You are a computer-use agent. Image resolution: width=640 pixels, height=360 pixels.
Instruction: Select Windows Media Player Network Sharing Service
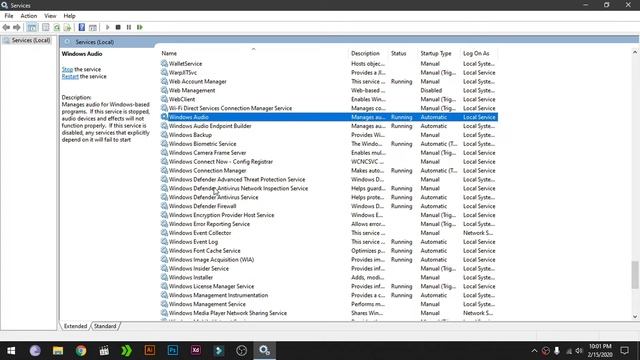[329, 313]
